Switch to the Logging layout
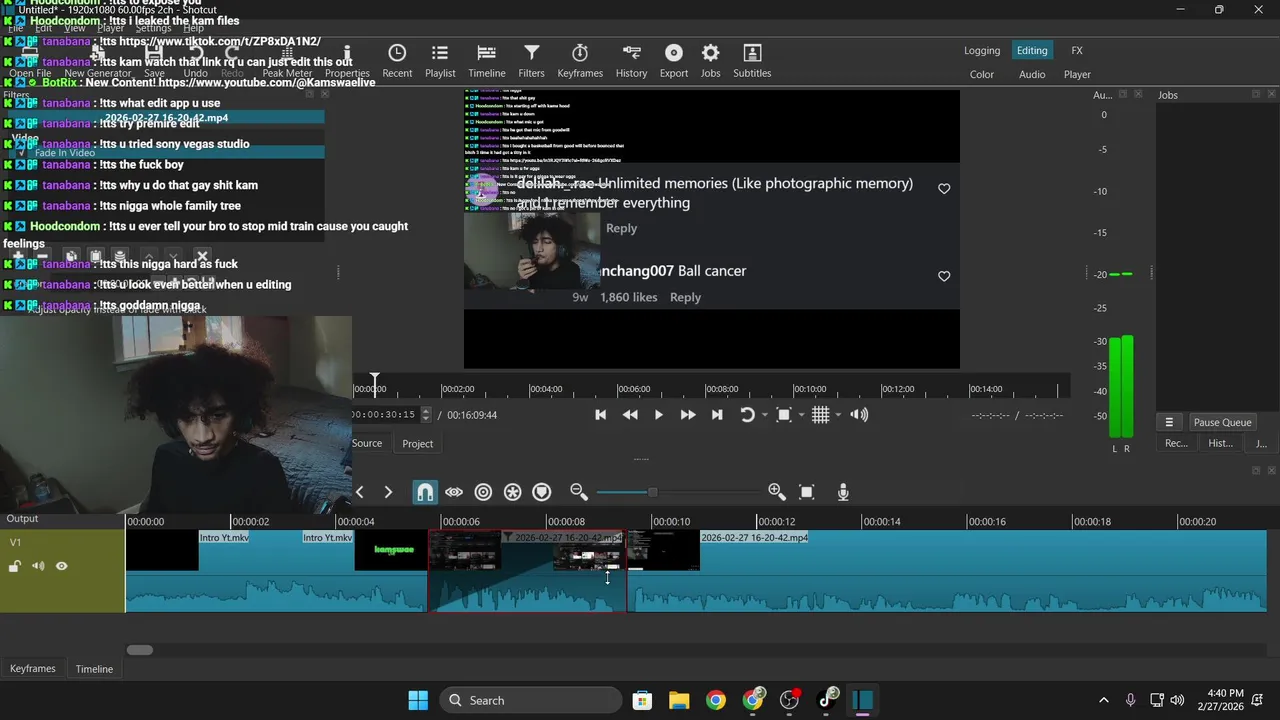1280x720 pixels. point(982,51)
